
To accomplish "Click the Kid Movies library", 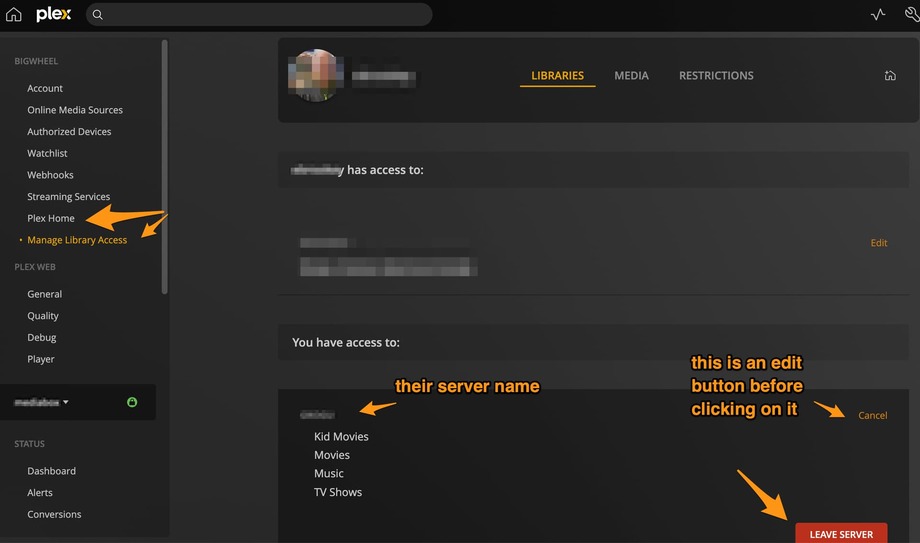I will 341,437.
